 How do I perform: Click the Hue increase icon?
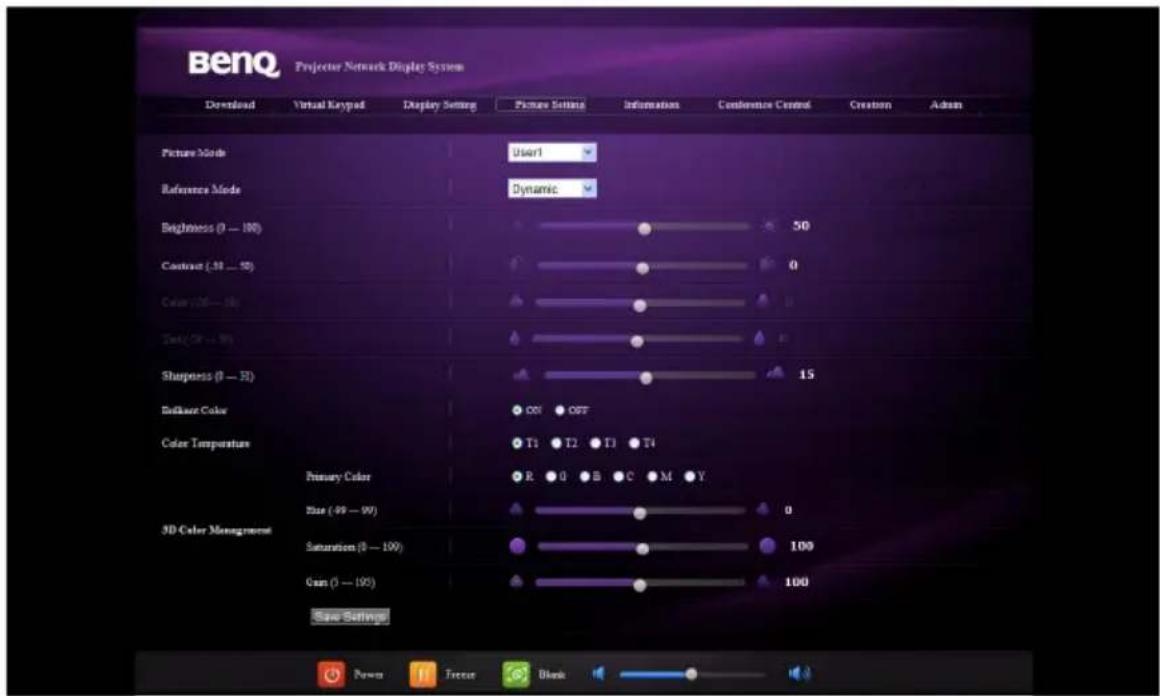[x=763, y=509]
